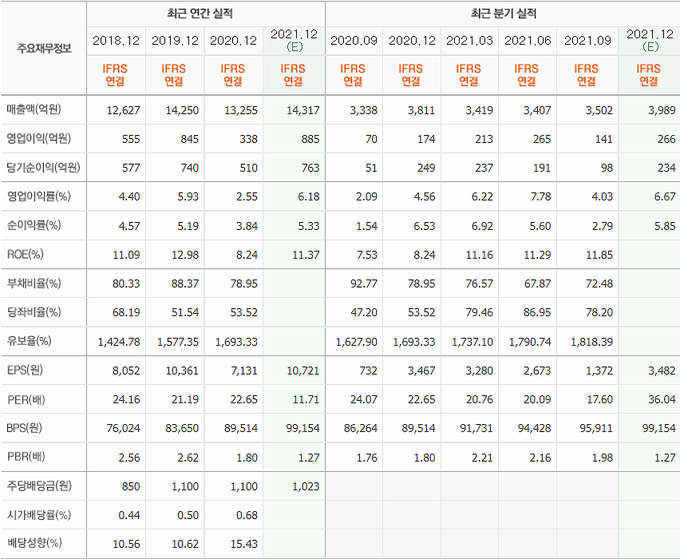Click the 0.68 dividend yield value

click(x=247, y=515)
